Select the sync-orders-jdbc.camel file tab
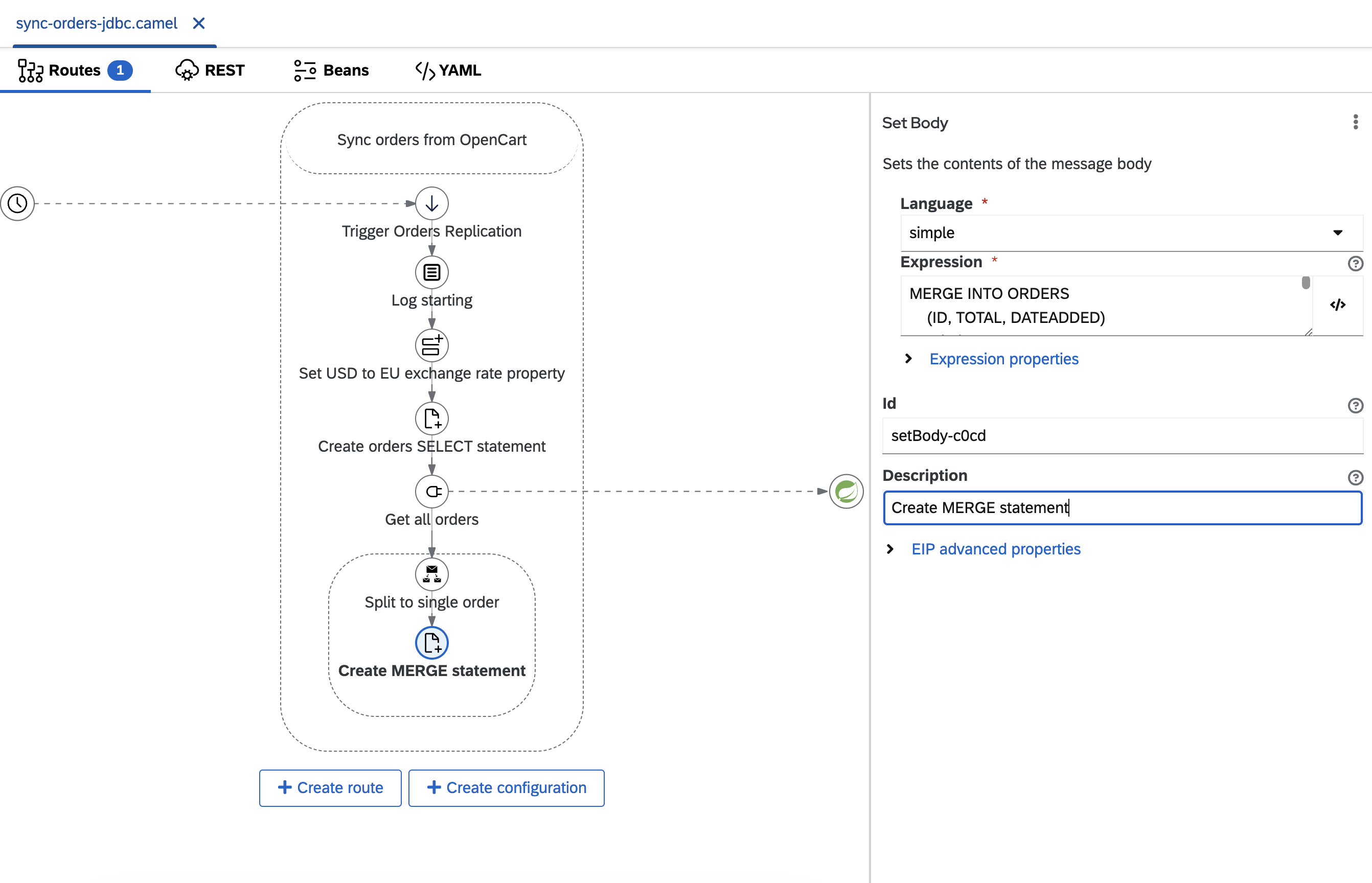1372x883 pixels. click(x=97, y=23)
